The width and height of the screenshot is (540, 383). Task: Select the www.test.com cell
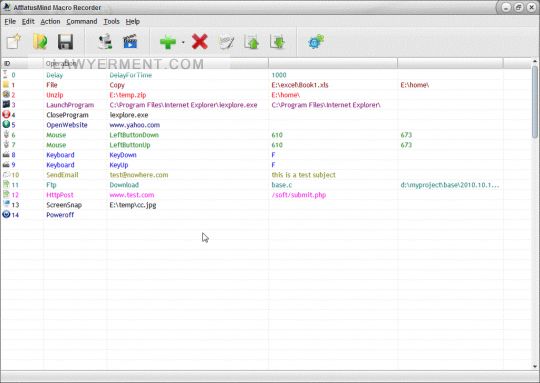(132, 195)
